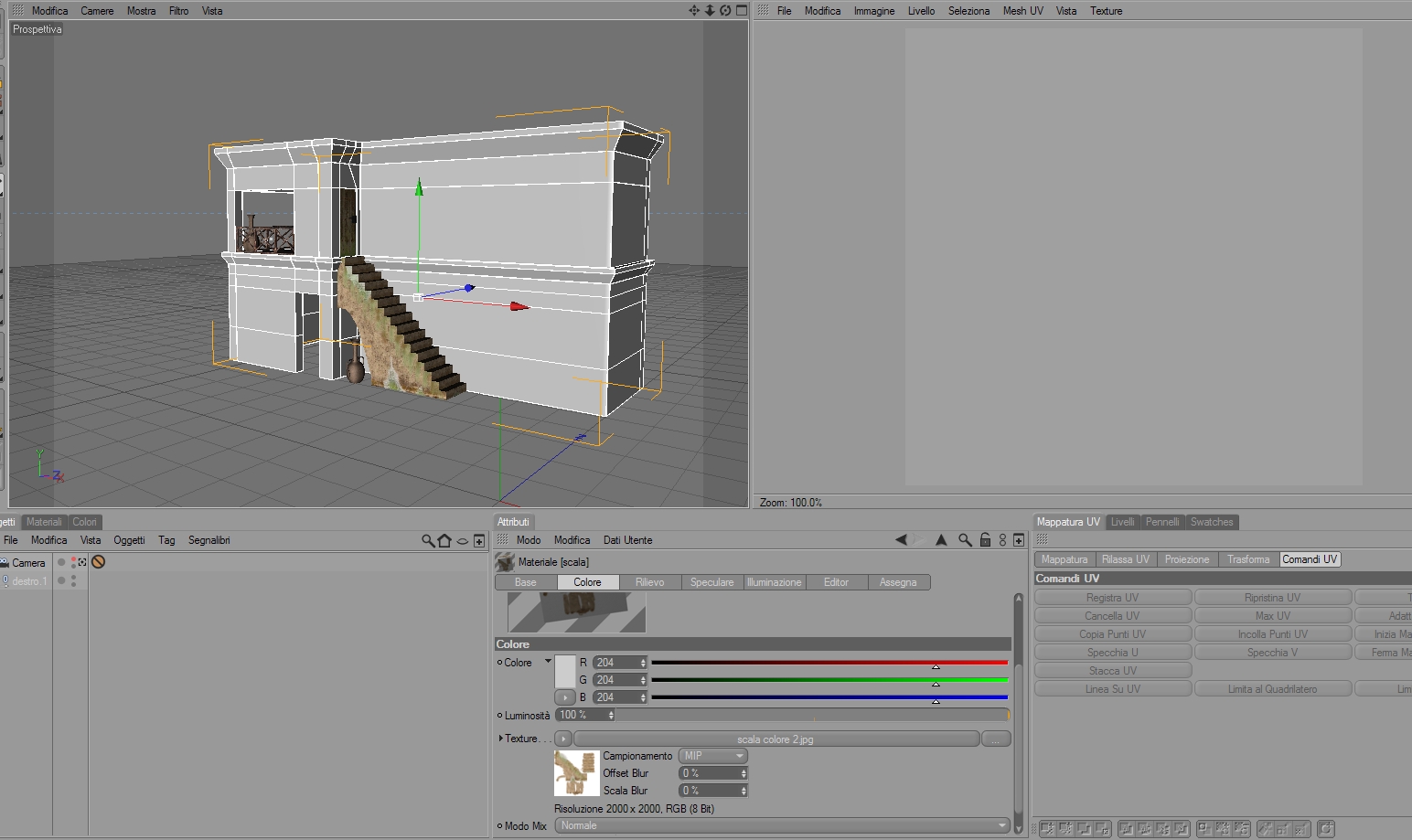The width and height of the screenshot is (1412, 840).
Task: Click the Camera protection tag icon
Action: point(99,562)
